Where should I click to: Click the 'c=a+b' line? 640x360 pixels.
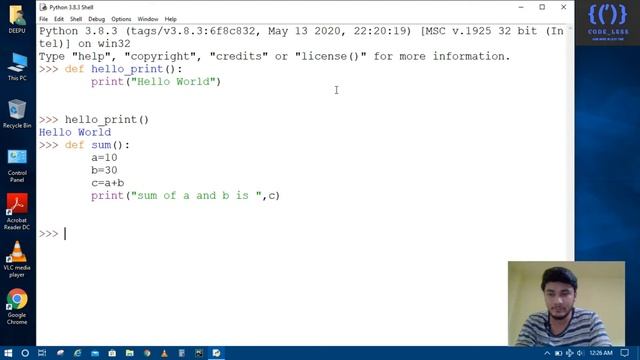108,183
